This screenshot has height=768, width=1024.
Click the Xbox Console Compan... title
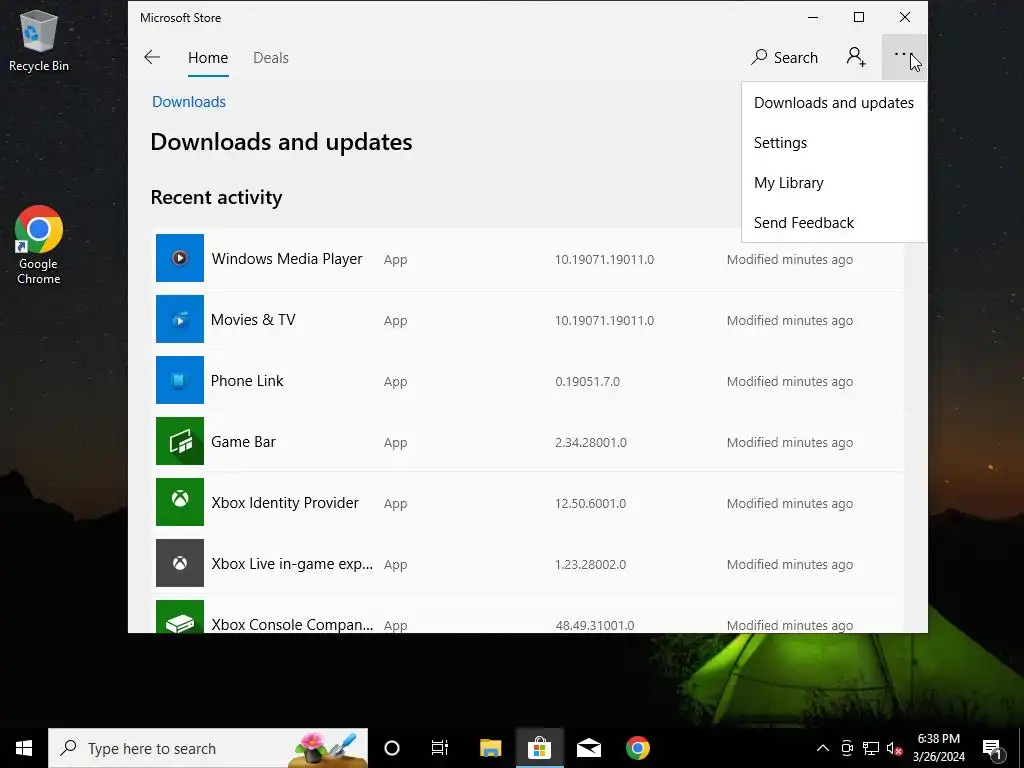tap(292, 624)
